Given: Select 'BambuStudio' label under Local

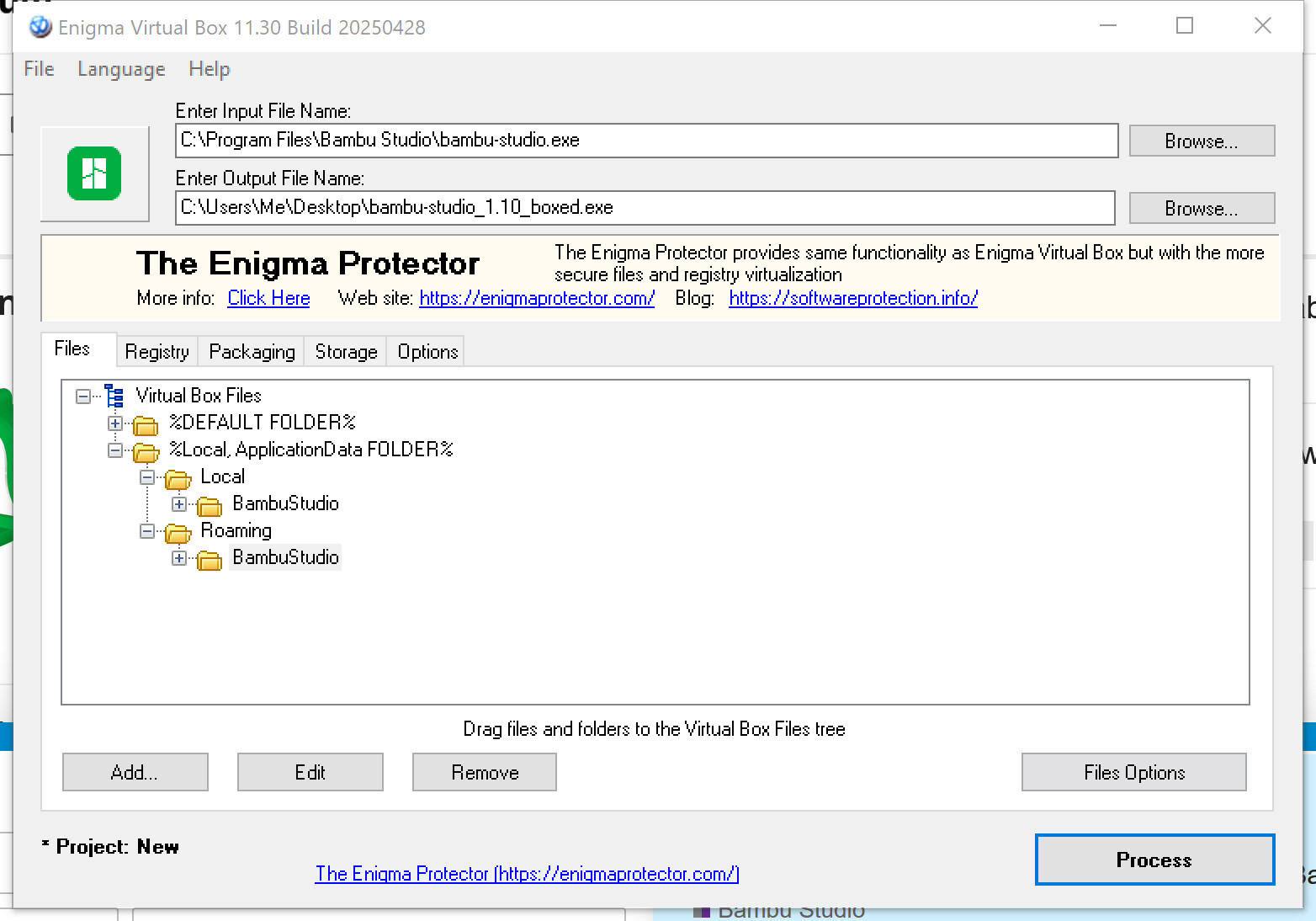Looking at the screenshot, I should pyautogui.click(x=286, y=503).
